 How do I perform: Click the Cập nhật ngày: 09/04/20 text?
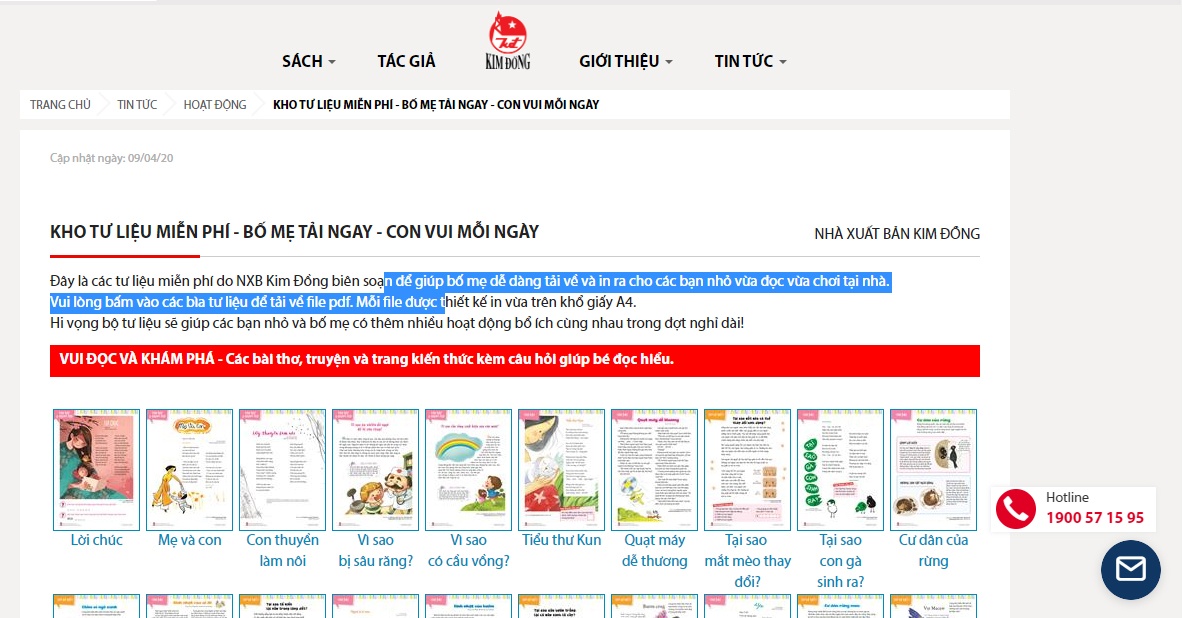coord(112,158)
